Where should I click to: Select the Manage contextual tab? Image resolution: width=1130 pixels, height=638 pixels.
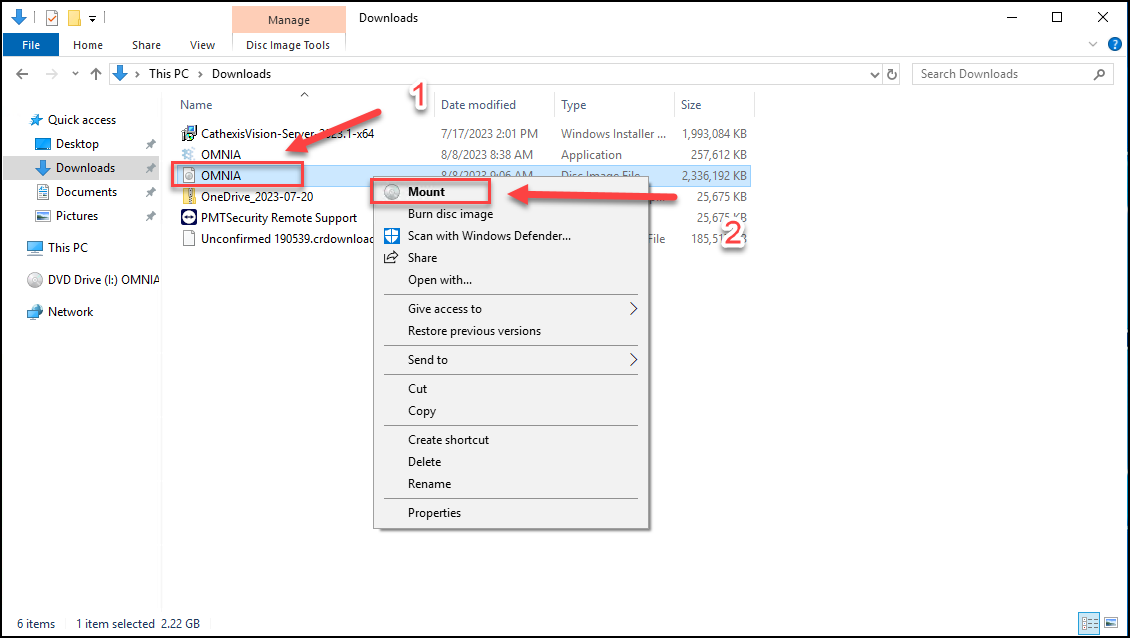[289, 19]
